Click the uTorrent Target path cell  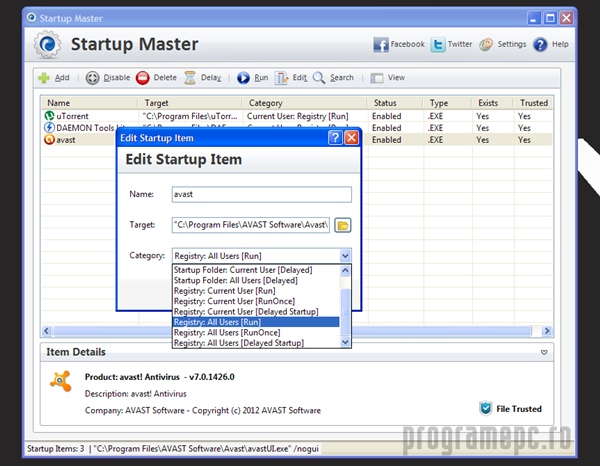click(190, 116)
